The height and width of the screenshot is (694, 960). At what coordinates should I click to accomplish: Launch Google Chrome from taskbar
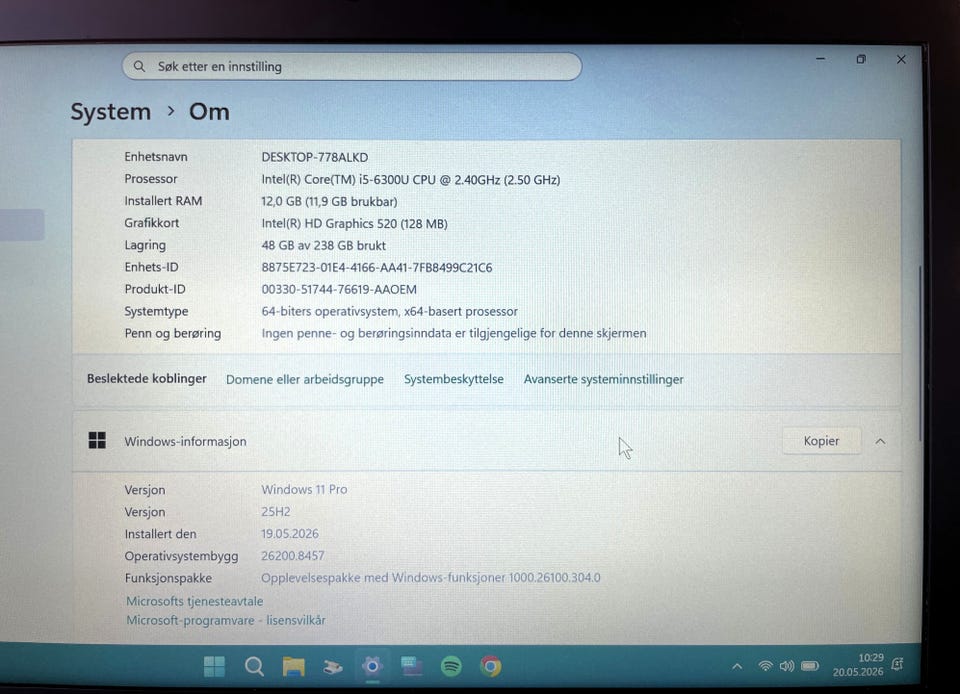490,666
